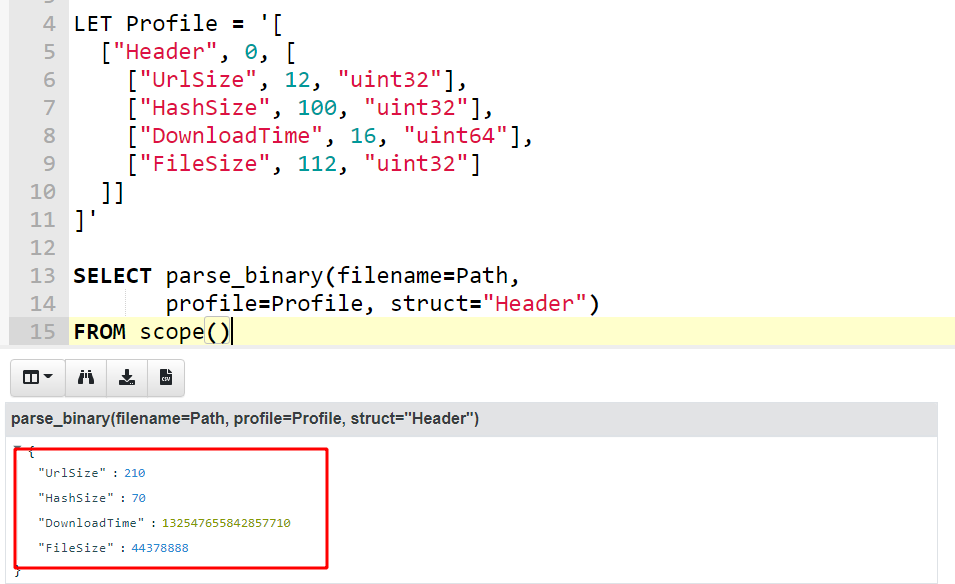This screenshot has width=955, height=584.
Task: Click the binoculars inspect icon
Action: (86, 377)
